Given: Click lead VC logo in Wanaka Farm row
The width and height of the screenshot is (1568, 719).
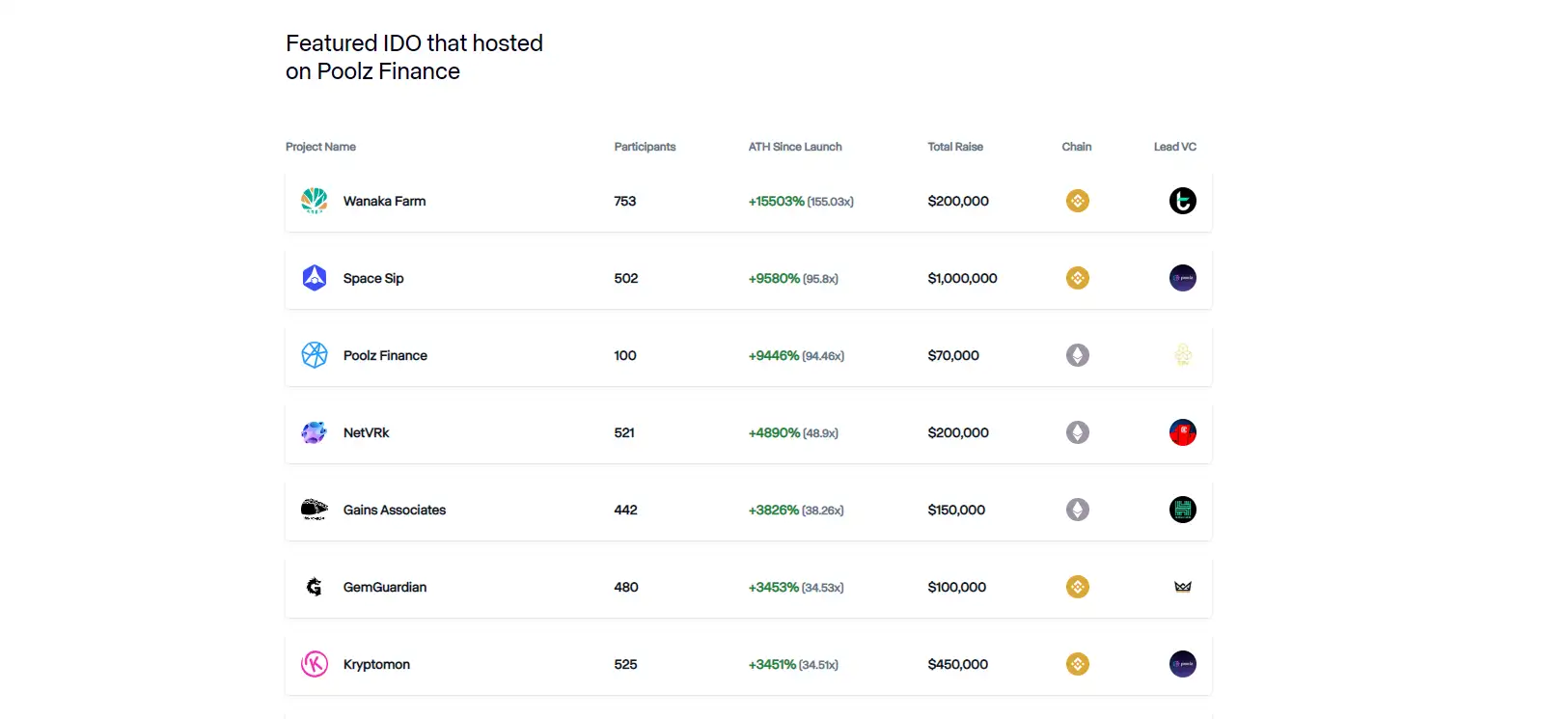Looking at the screenshot, I should 1182,201.
